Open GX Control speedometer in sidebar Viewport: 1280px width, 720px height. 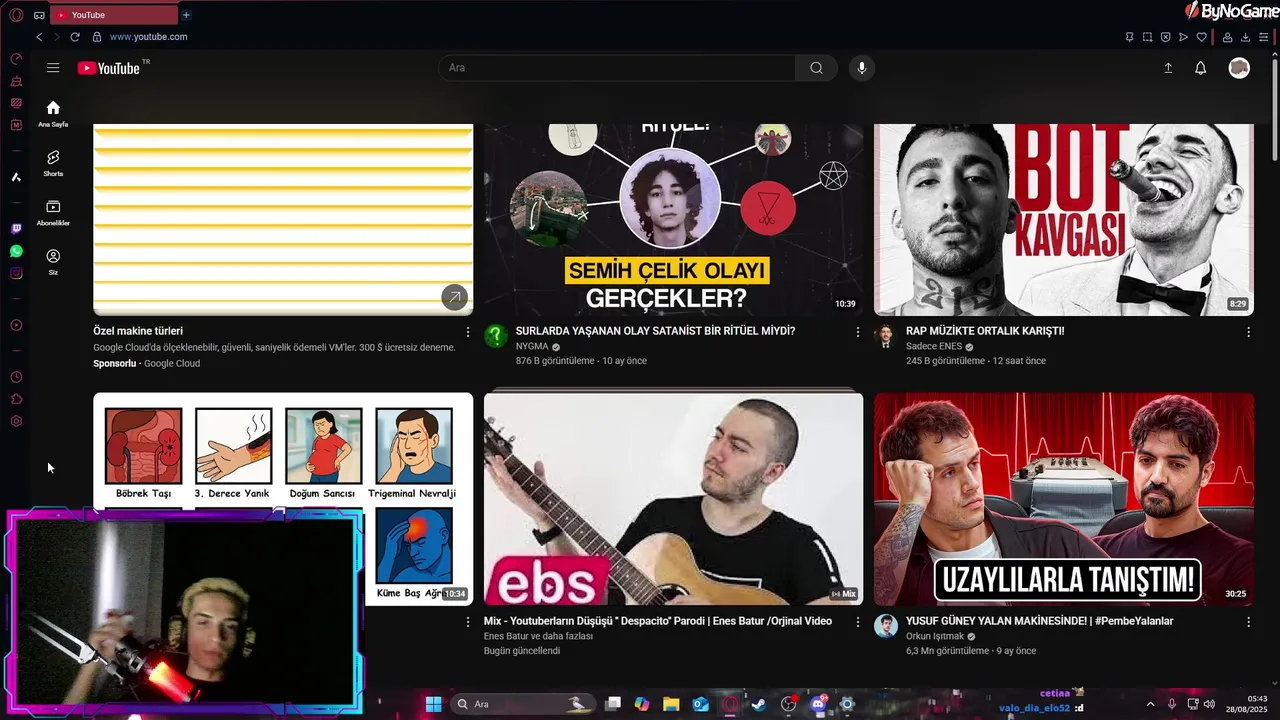tap(16, 59)
